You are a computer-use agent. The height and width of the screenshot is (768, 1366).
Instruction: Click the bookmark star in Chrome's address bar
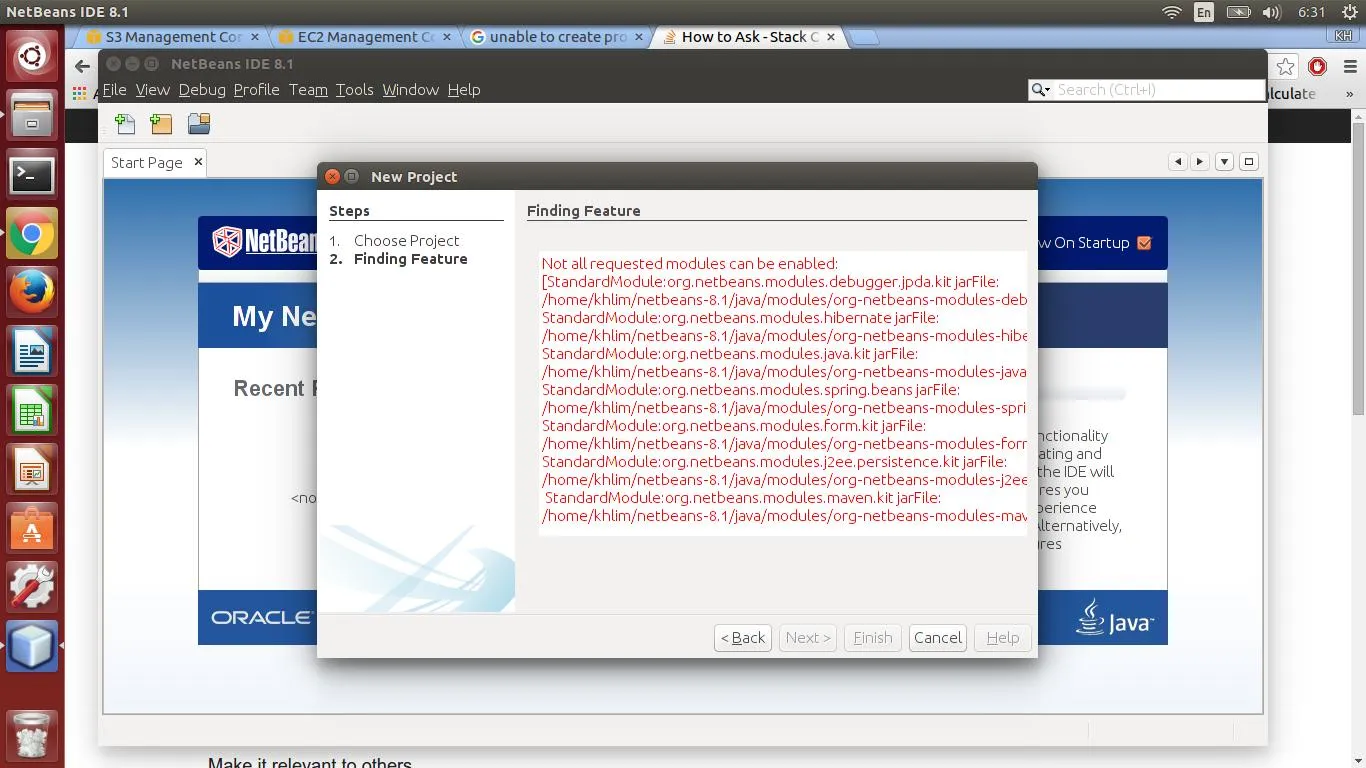[x=1286, y=66]
